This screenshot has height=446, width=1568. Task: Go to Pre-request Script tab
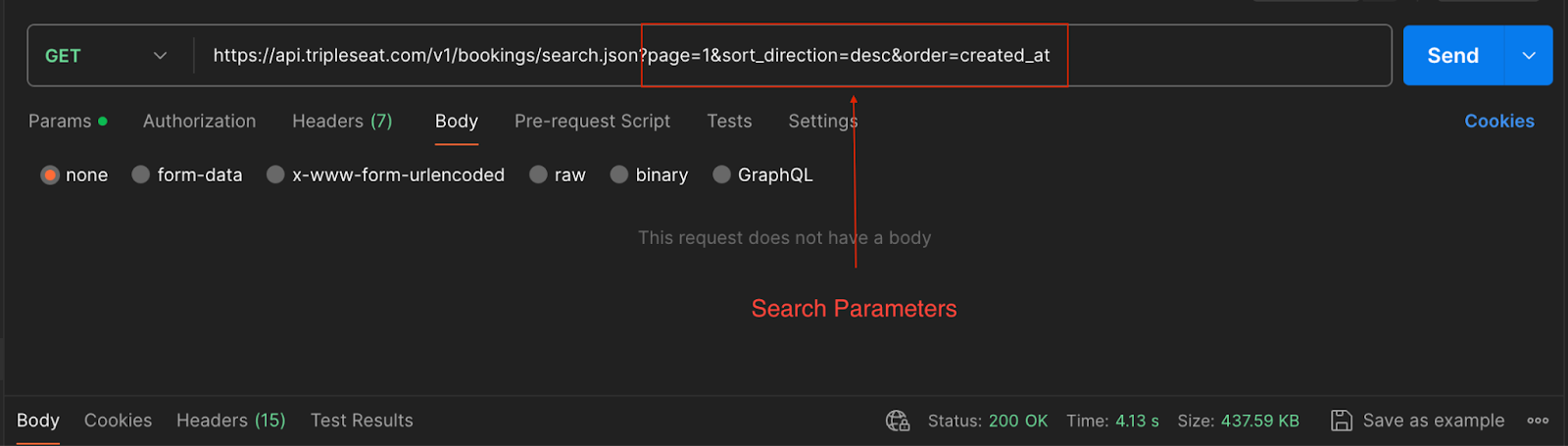pyautogui.click(x=592, y=122)
